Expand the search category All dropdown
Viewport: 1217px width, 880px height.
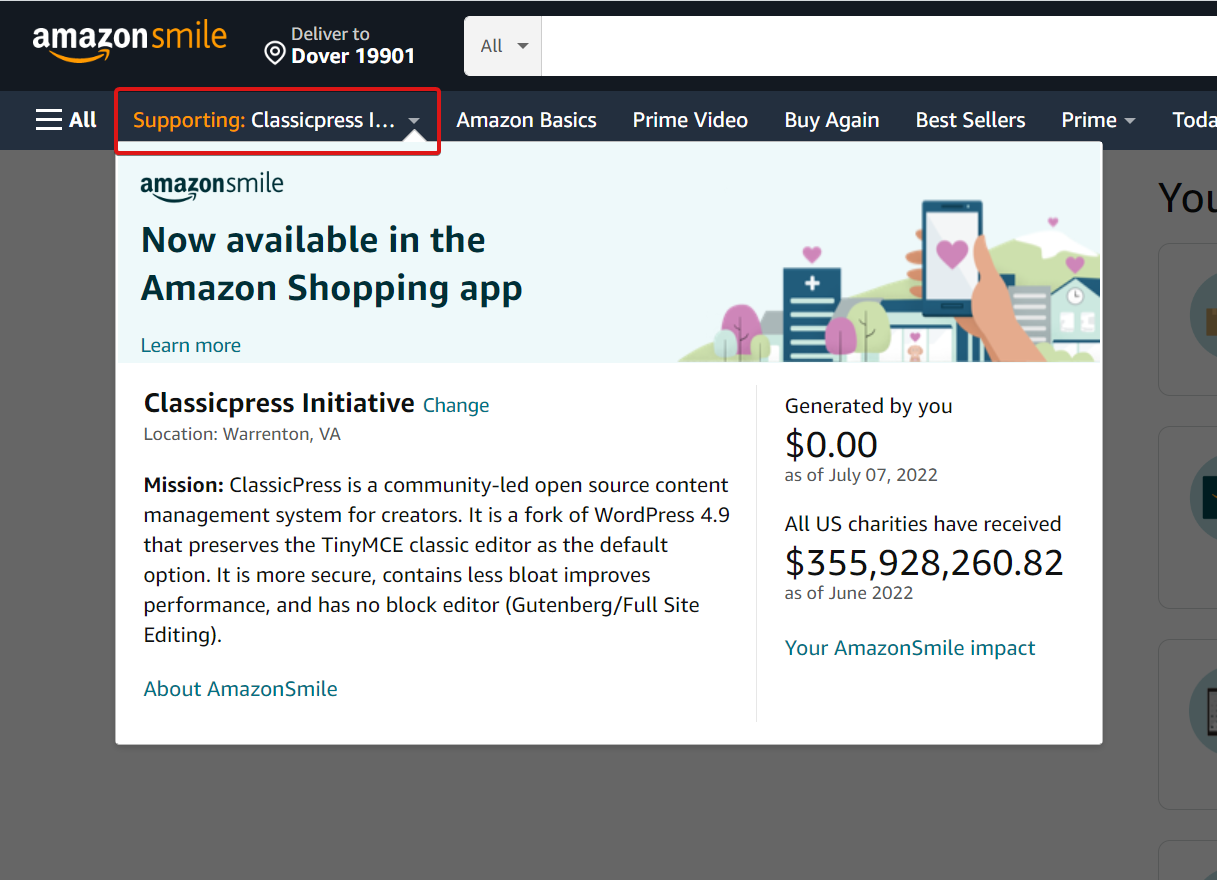503,46
